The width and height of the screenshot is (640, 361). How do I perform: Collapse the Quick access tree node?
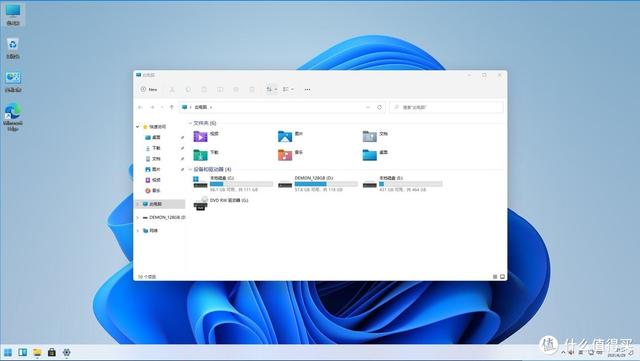pyautogui.click(x=138, y=127)
